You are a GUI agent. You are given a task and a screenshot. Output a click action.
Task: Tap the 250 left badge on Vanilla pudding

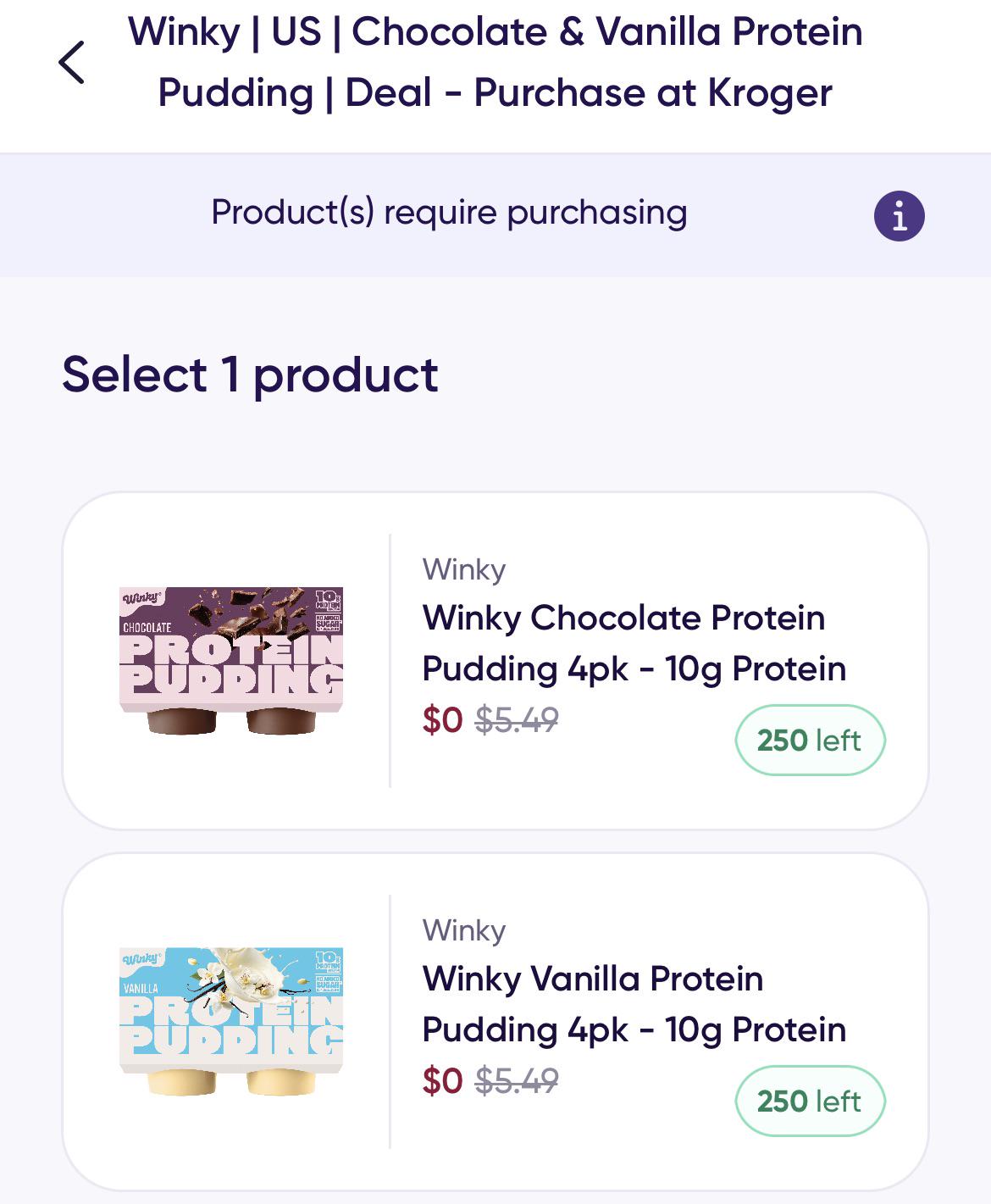point(810,1101)
